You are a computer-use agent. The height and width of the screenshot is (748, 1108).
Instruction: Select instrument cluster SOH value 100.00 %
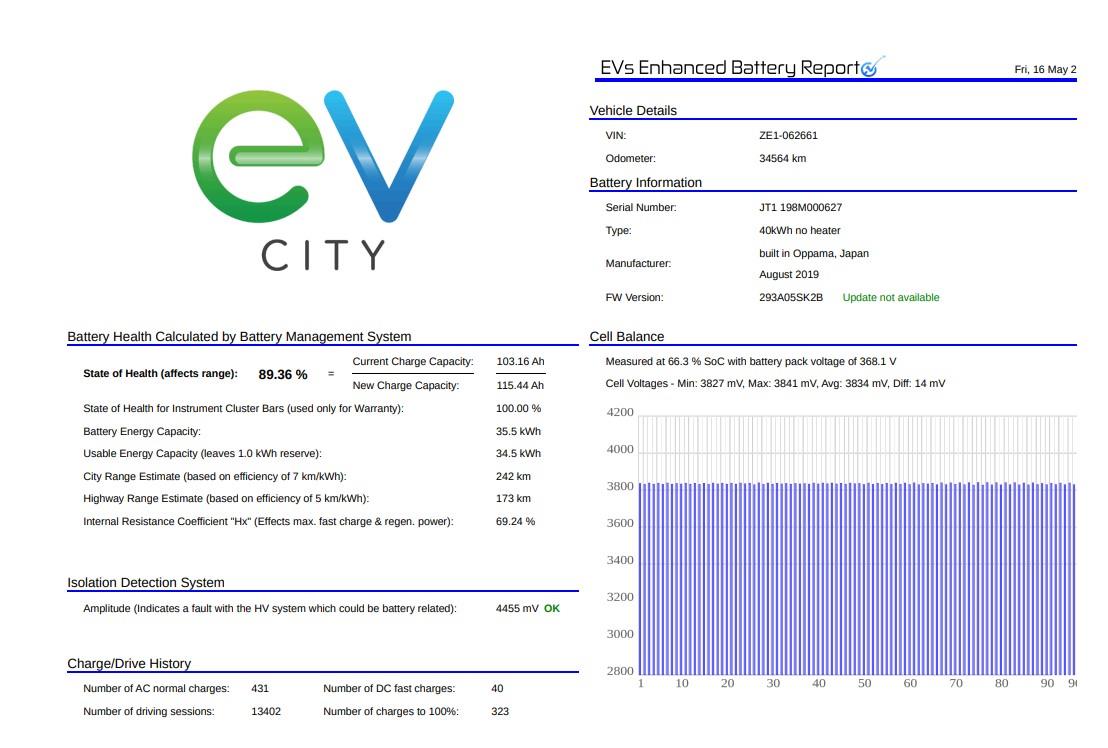518,408
